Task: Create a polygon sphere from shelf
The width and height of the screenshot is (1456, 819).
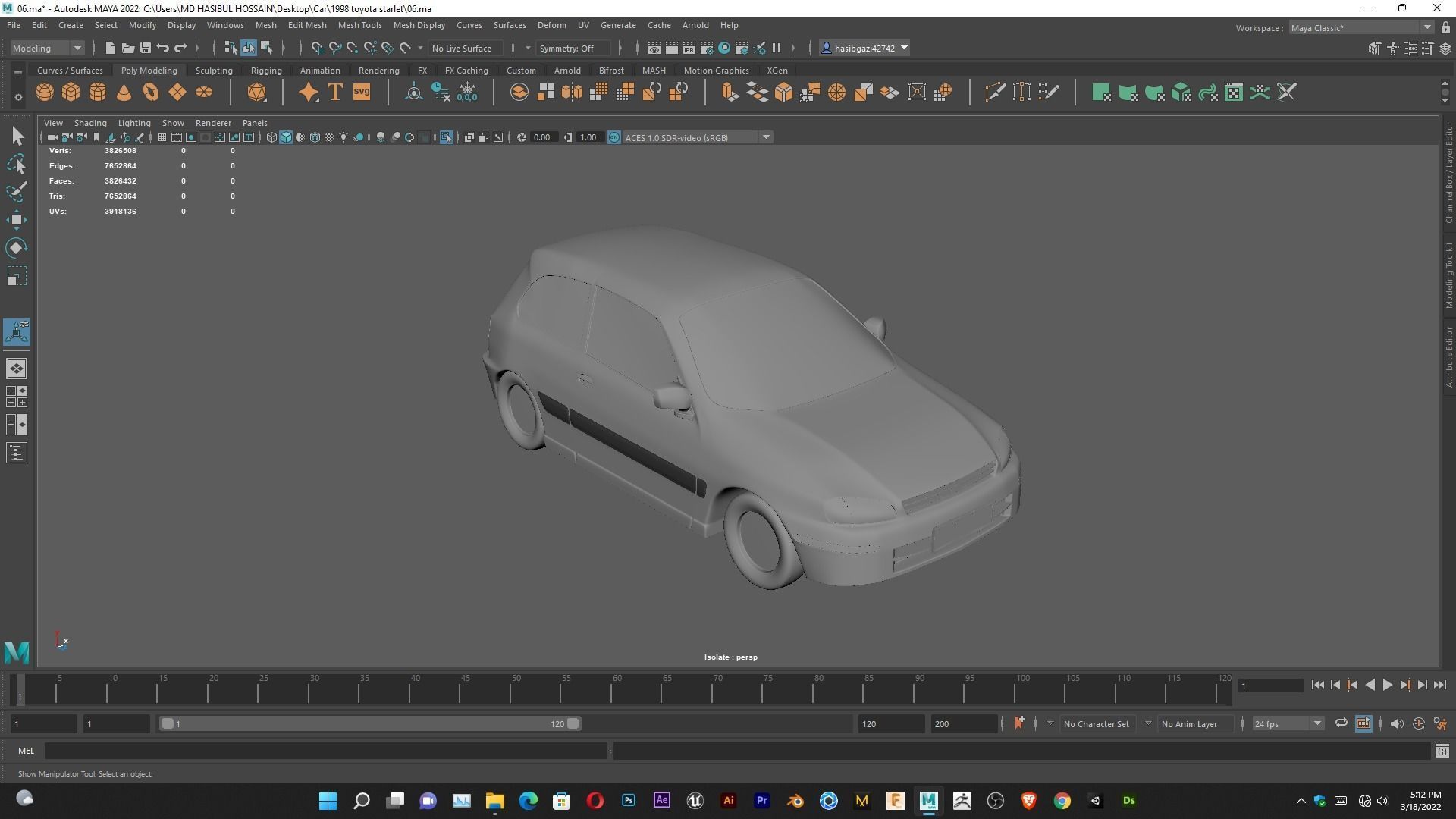Action: coord(45,93)
